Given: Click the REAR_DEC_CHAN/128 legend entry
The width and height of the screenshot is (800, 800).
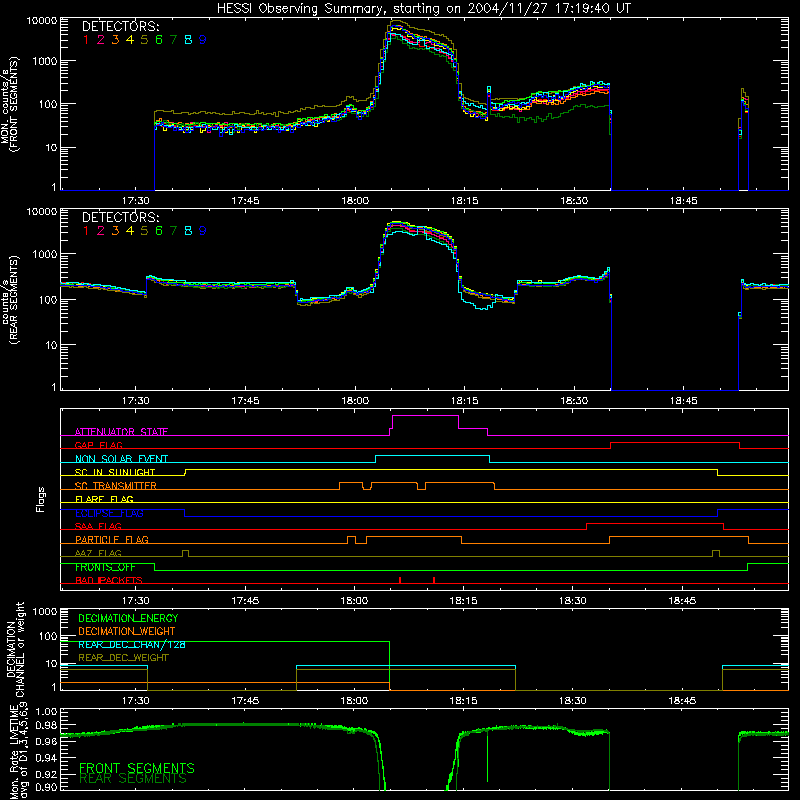Looking at the screenshot, I should pyautogui.click(x=132, y=645).
